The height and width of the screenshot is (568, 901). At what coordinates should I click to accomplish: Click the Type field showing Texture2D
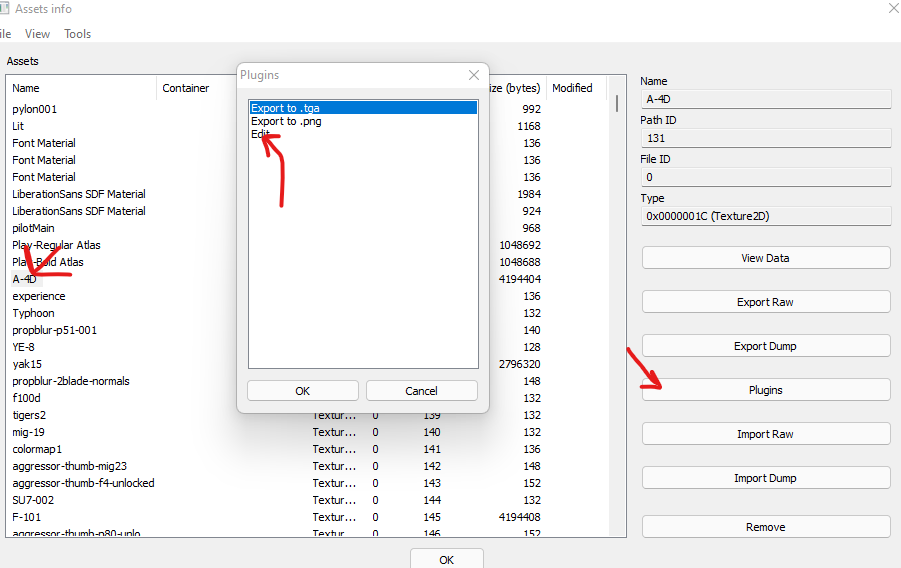[766, 216]
